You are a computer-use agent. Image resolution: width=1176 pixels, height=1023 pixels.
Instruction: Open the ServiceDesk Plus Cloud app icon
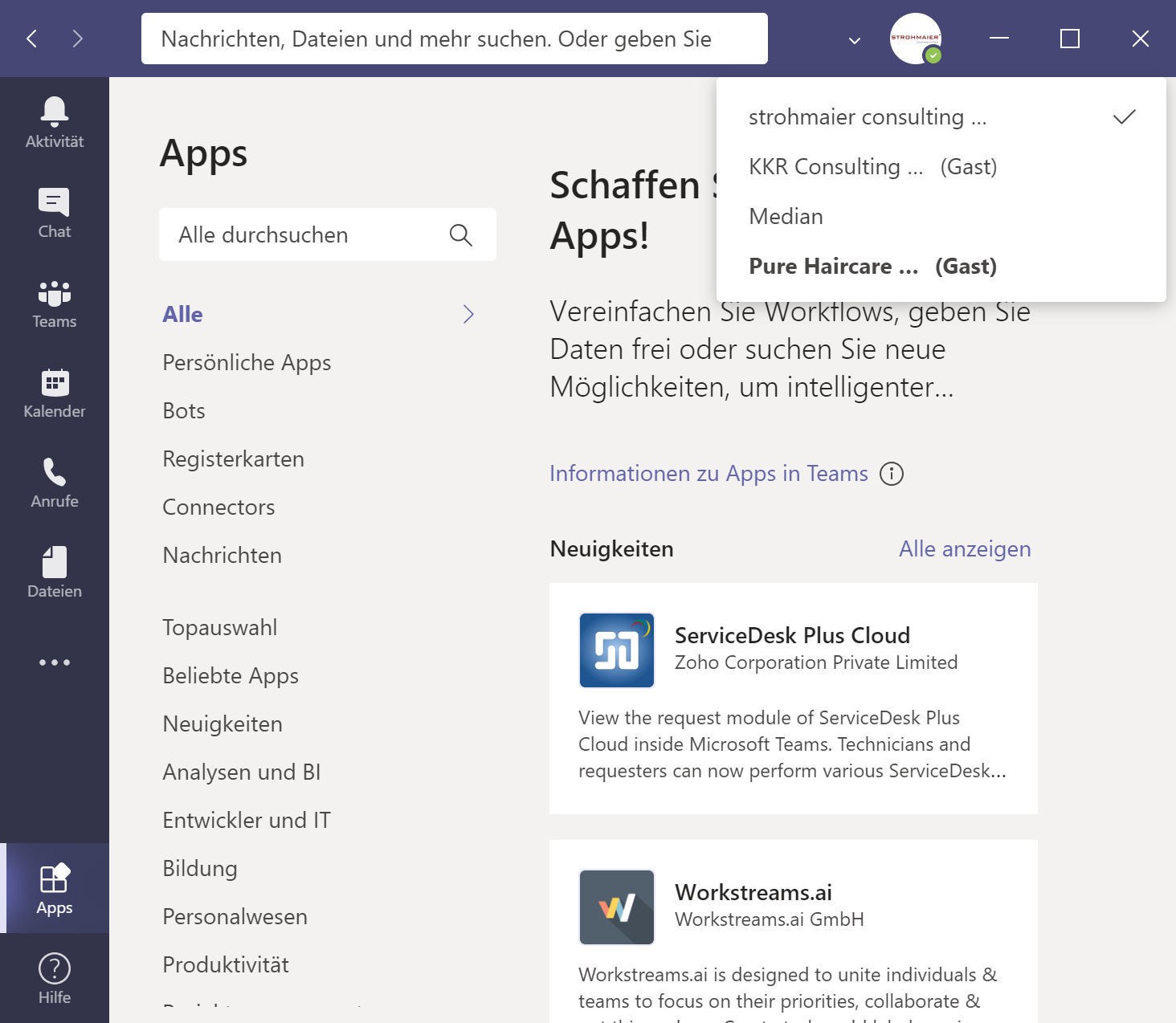(x=617, y=650)
